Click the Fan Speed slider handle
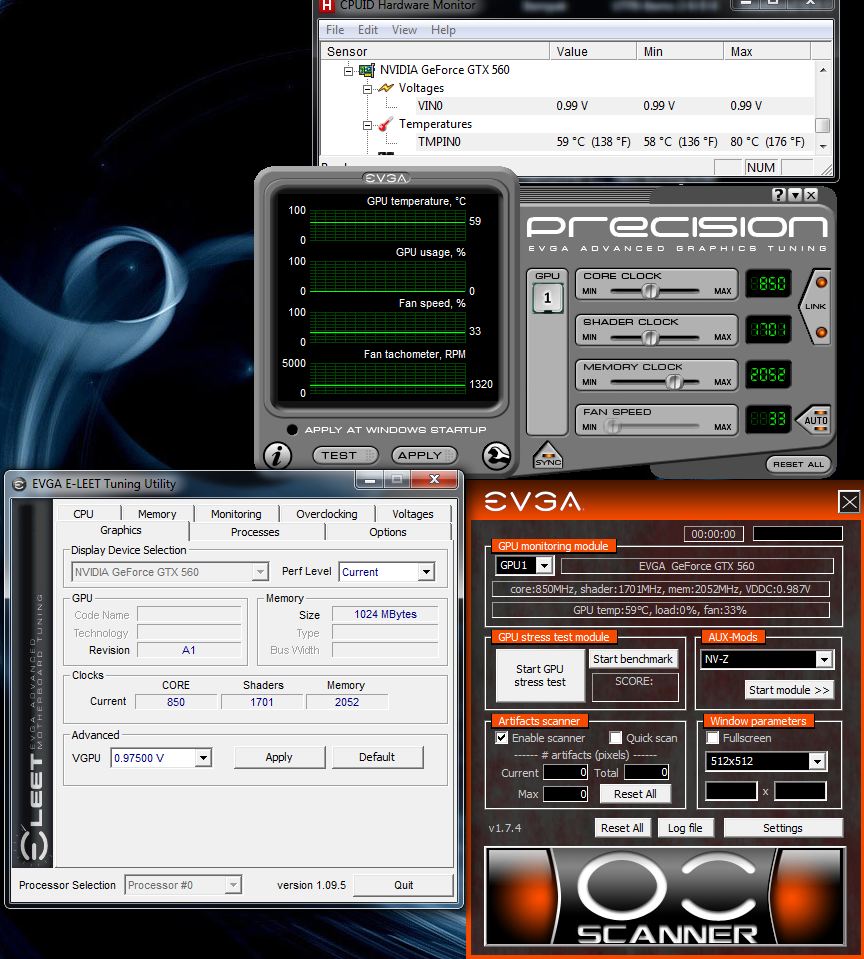This screenshot has width=864, height=959. pyautogui.click(x=612, y=427)
